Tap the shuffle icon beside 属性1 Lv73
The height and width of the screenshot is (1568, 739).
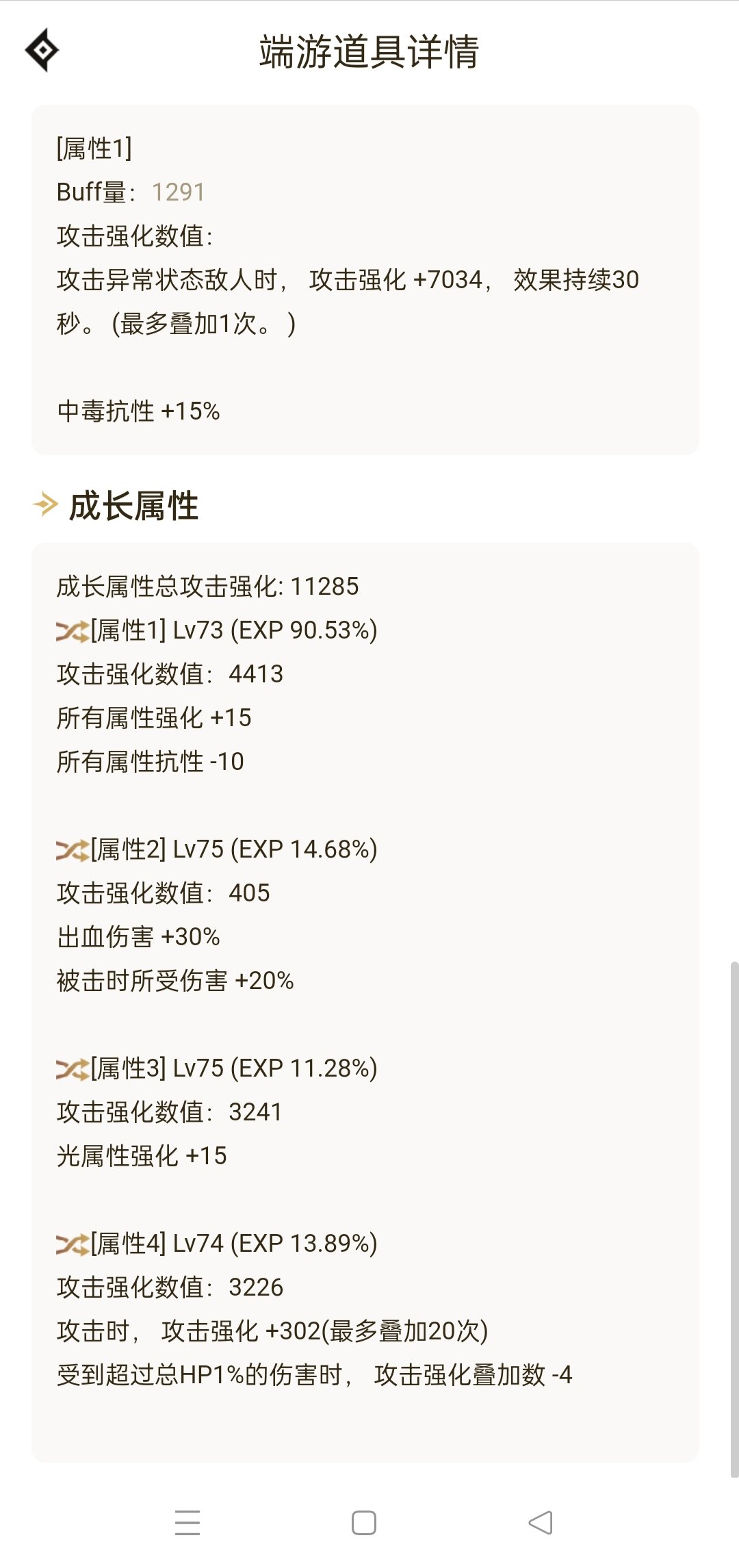[73, 631]
